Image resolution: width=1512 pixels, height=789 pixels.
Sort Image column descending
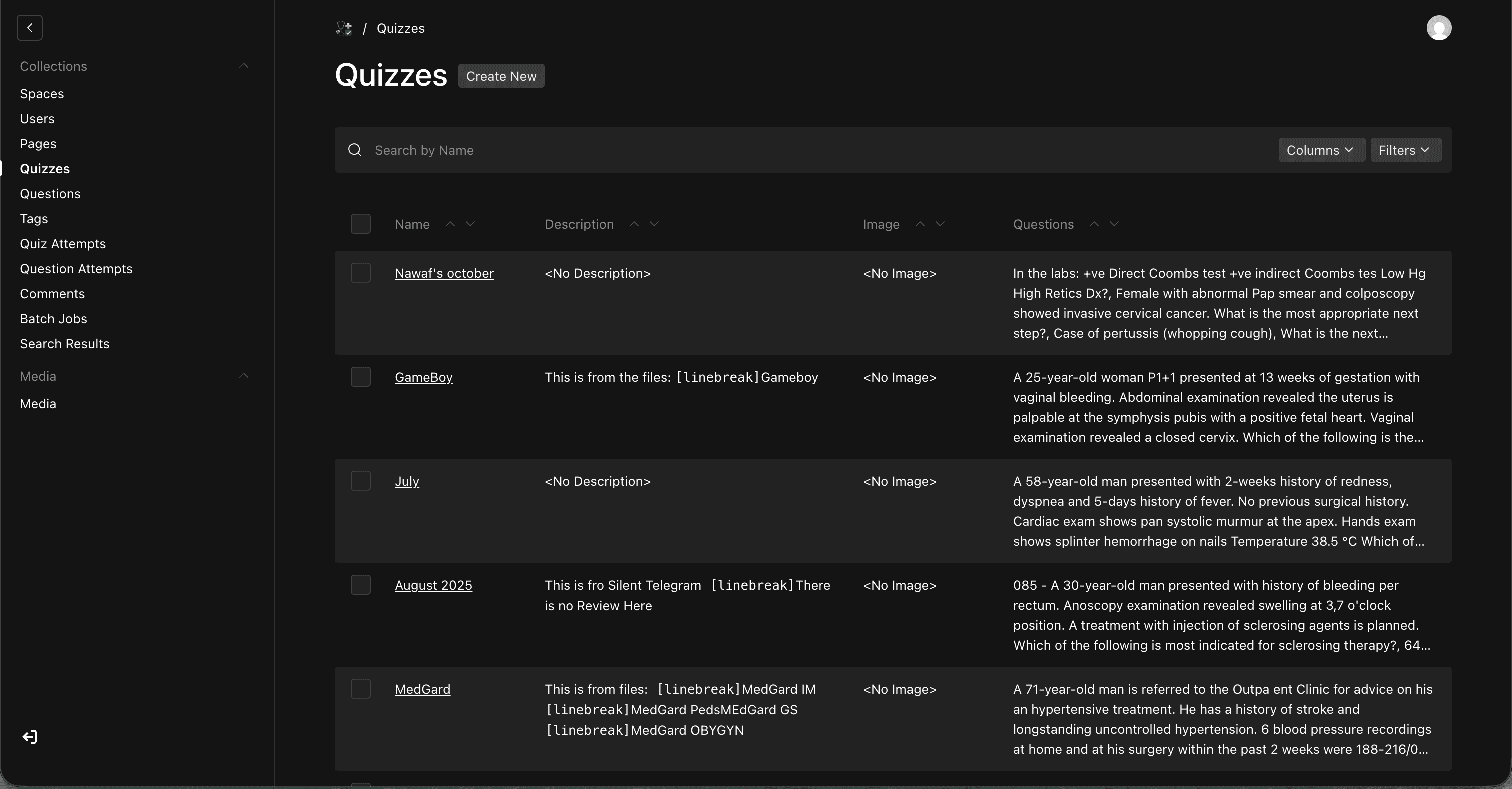point(940,223)
